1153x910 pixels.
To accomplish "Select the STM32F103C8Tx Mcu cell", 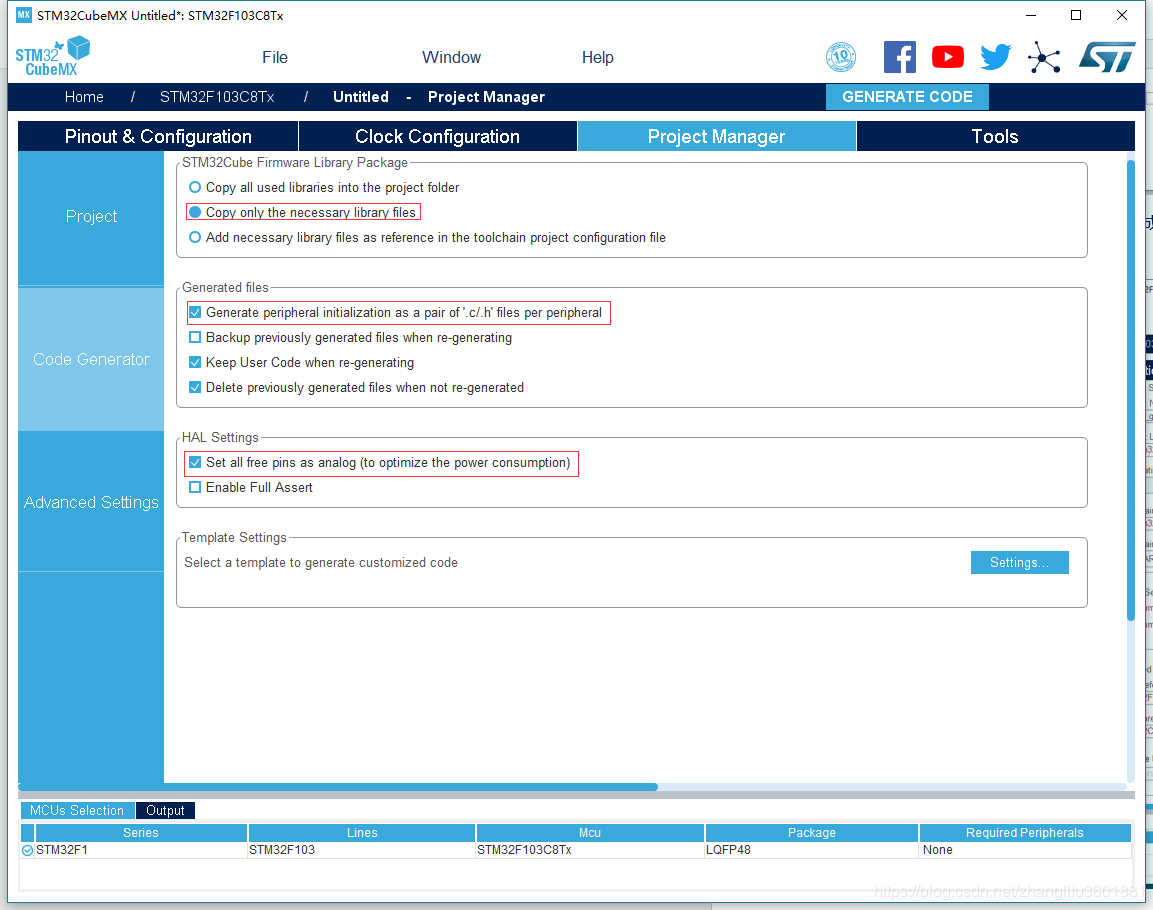I will tap(590, 850).
